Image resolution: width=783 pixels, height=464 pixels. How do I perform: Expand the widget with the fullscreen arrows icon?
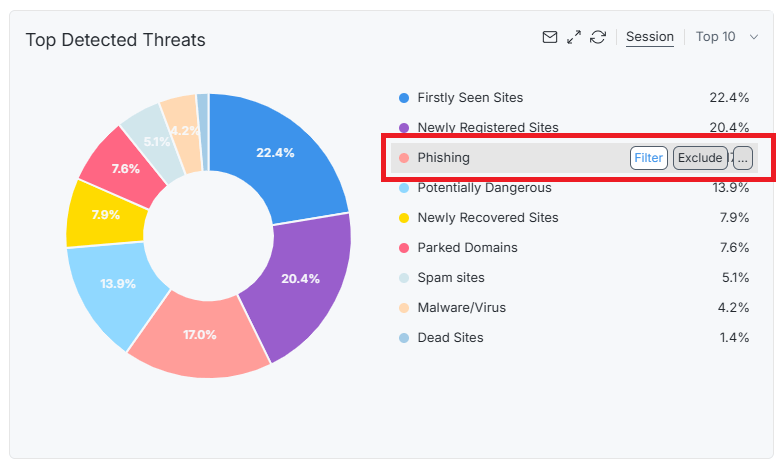[x=574, y=37]
